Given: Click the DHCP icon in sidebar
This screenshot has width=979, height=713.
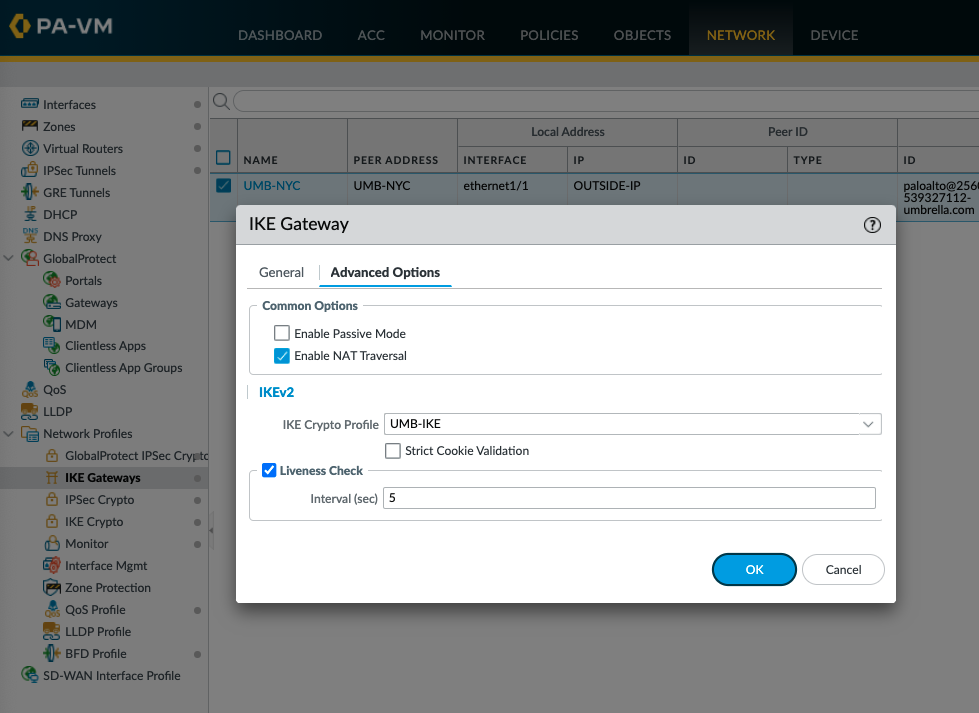Looking at the screenshot, I should click(29, 214).
